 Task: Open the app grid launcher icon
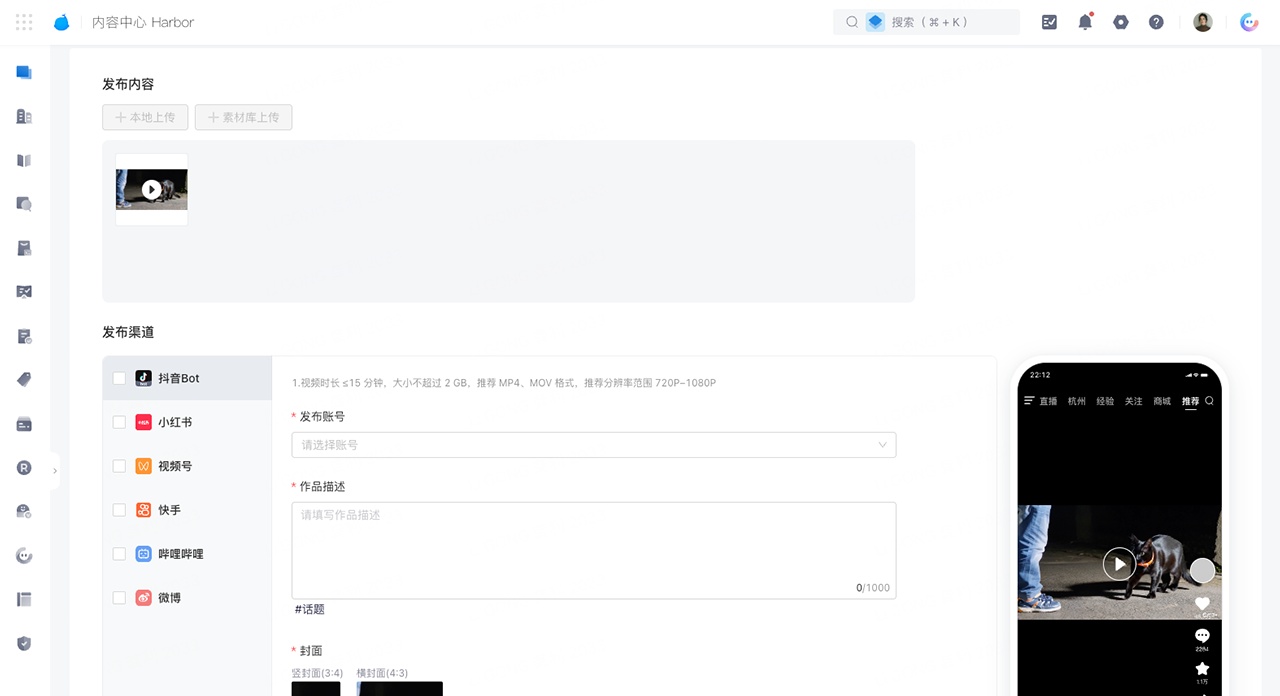[x=24, y=22]
